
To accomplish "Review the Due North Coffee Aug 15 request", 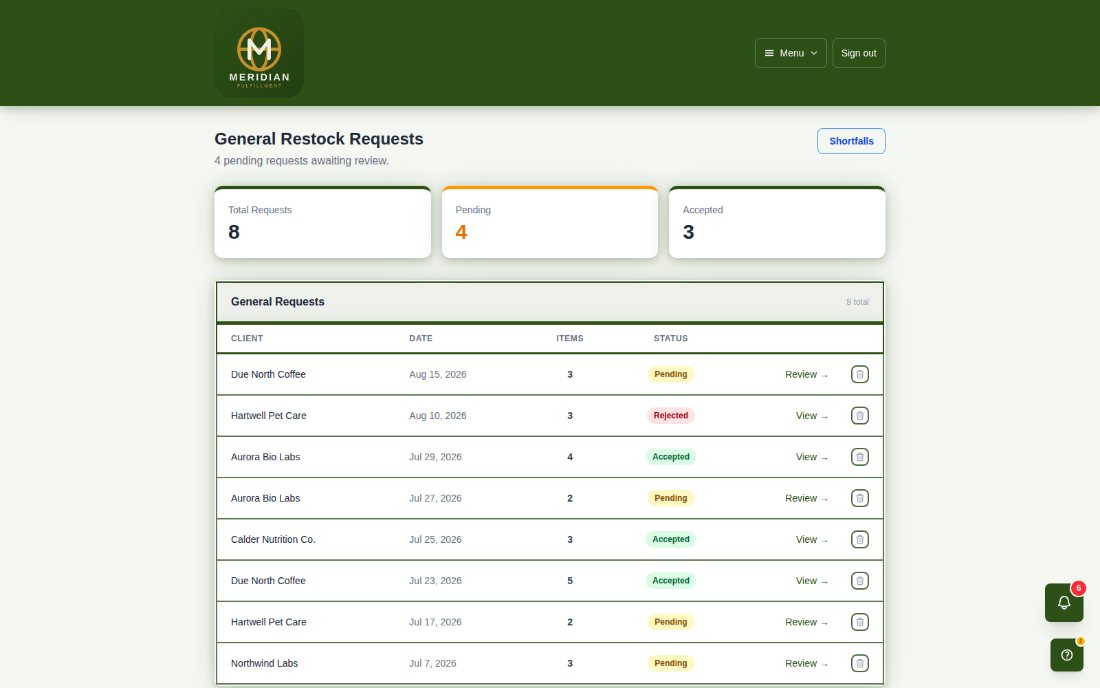I will [806, 375].
